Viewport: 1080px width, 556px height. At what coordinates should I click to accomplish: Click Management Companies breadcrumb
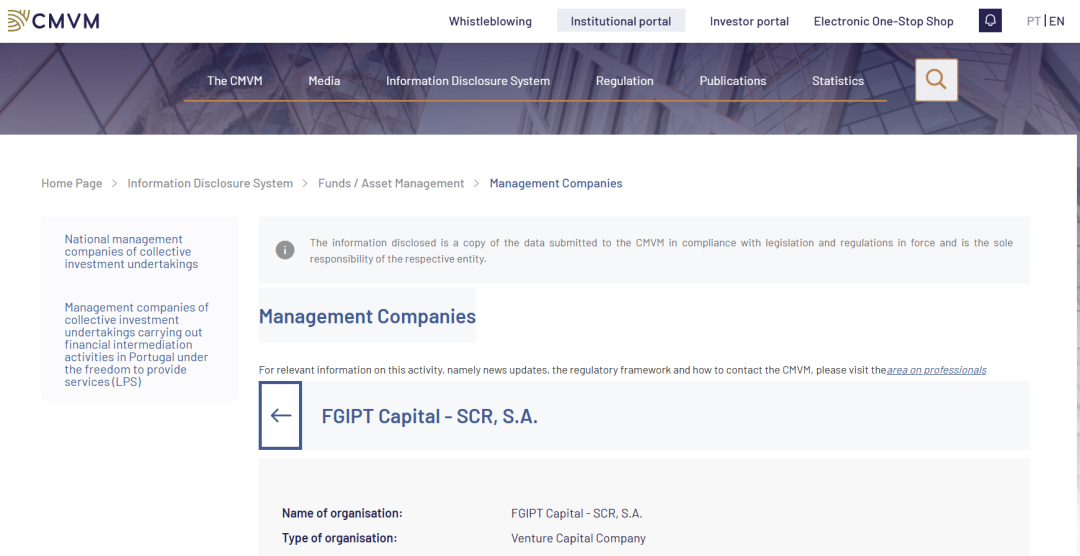click(x=556, y=183)
